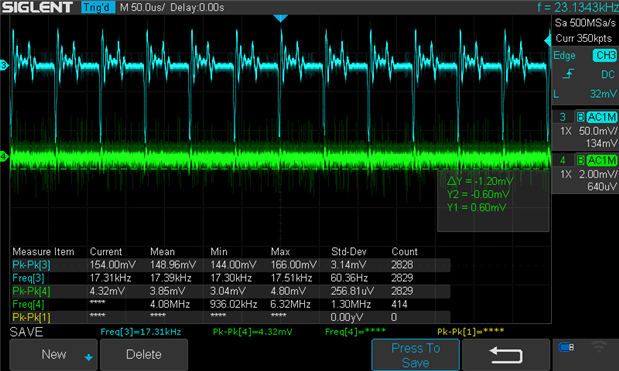This screenshot has height=371, width=619.
Task: Click channel 4 bandwidth limit B icon
Action: [580, 160]
